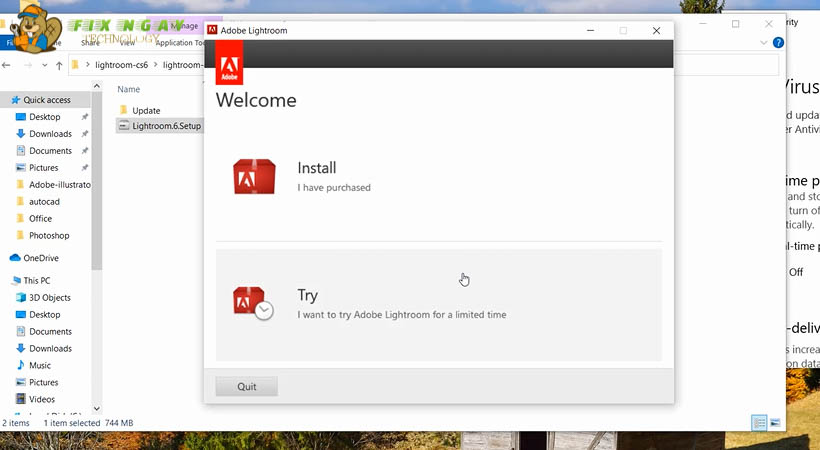The image size is (820, 450).
Task: Expand the ribbon using the chevron
Action: point(764,43)
